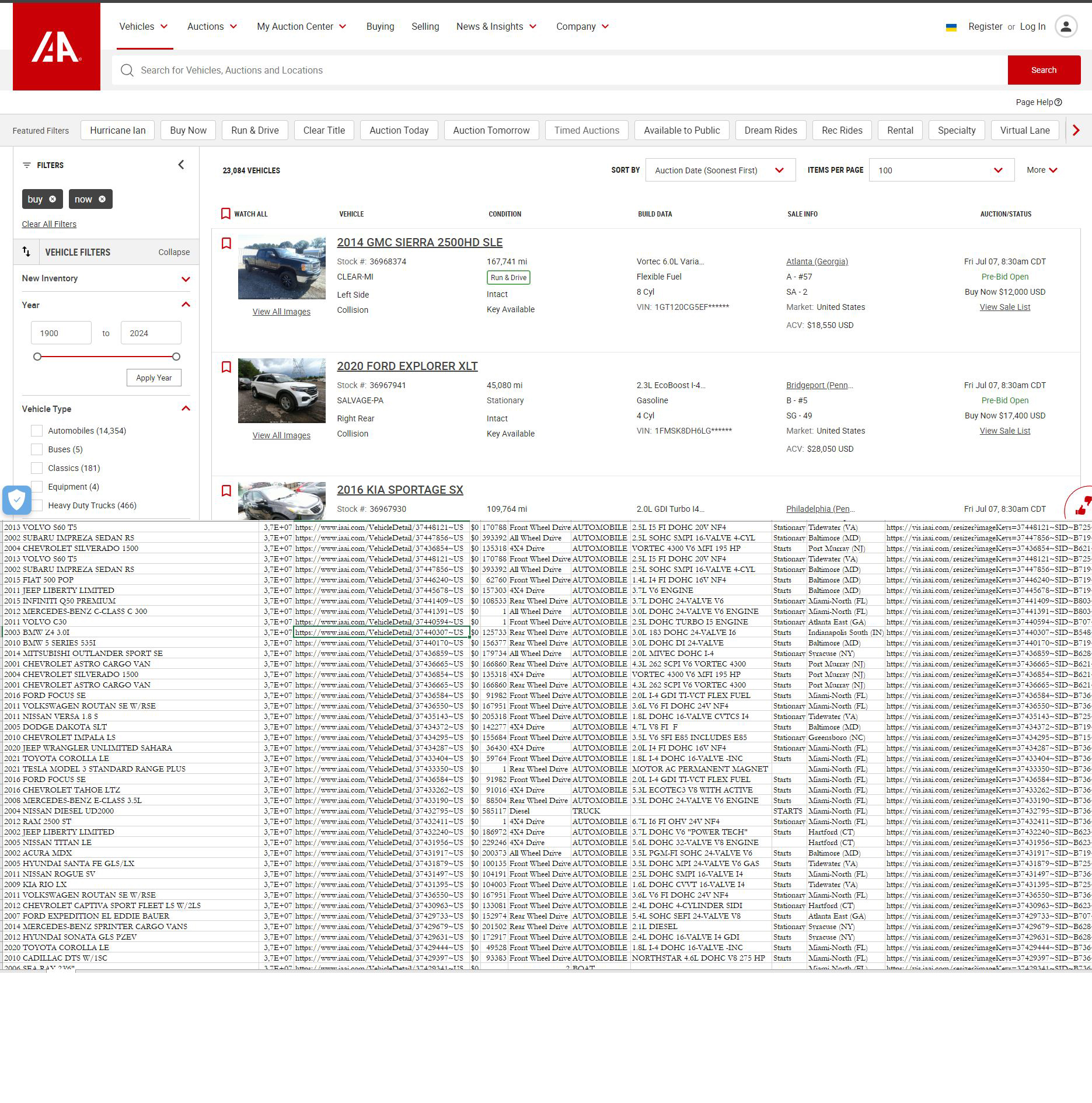Click View Sale List for Ford Explorer
Viewport: 1092px width, 1103px height.
point(1005,431)
